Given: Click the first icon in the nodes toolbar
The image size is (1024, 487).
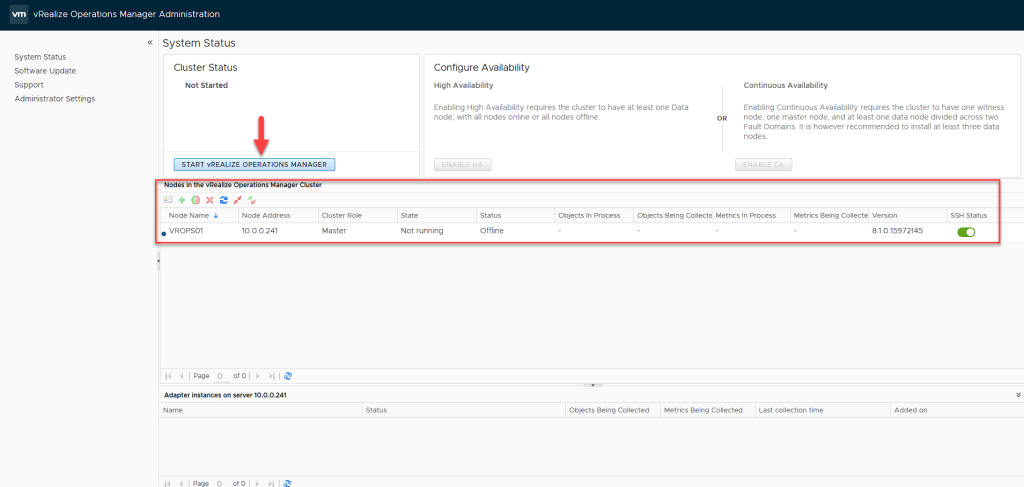Looking at the screenshot, I should pyautogui.click(x=168, y=200).
